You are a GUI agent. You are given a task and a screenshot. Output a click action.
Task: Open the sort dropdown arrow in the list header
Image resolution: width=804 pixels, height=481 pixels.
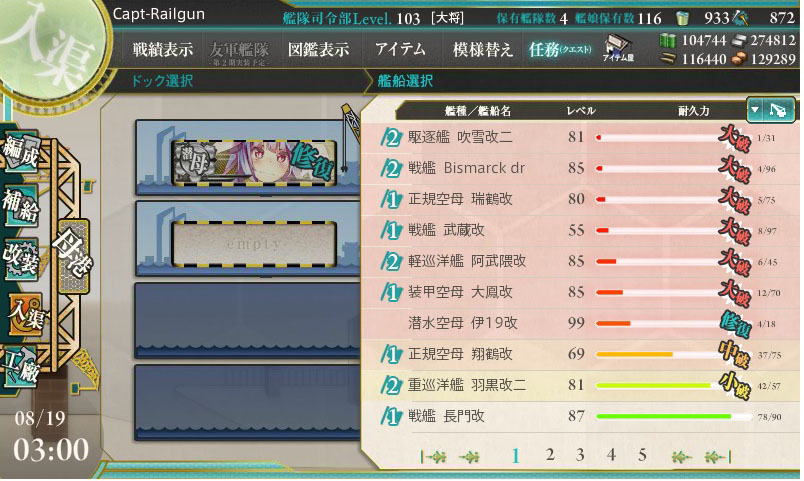[755, 110]
